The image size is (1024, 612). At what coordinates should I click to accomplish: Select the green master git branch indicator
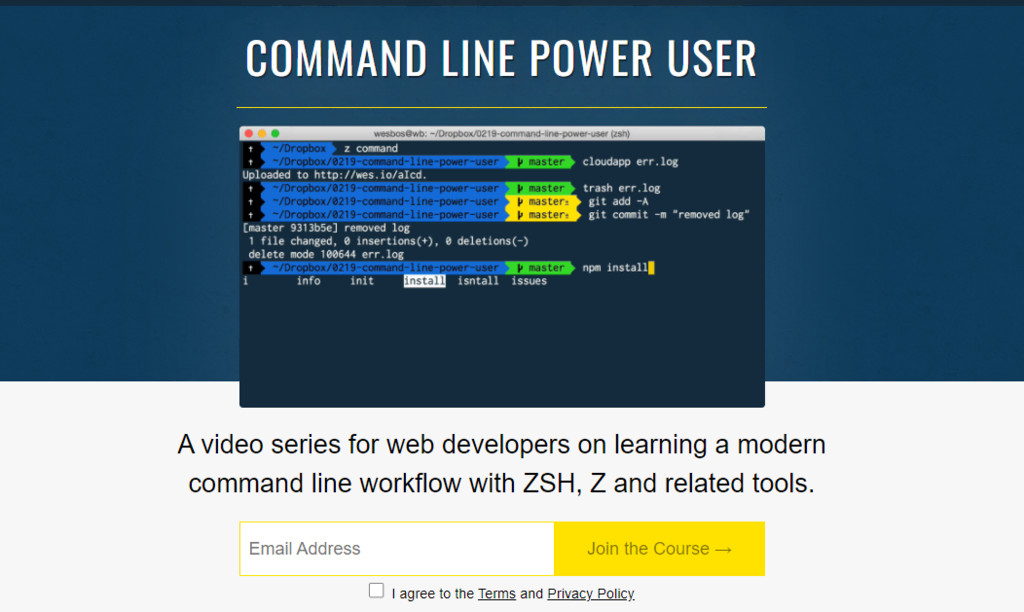pos(543,161)
